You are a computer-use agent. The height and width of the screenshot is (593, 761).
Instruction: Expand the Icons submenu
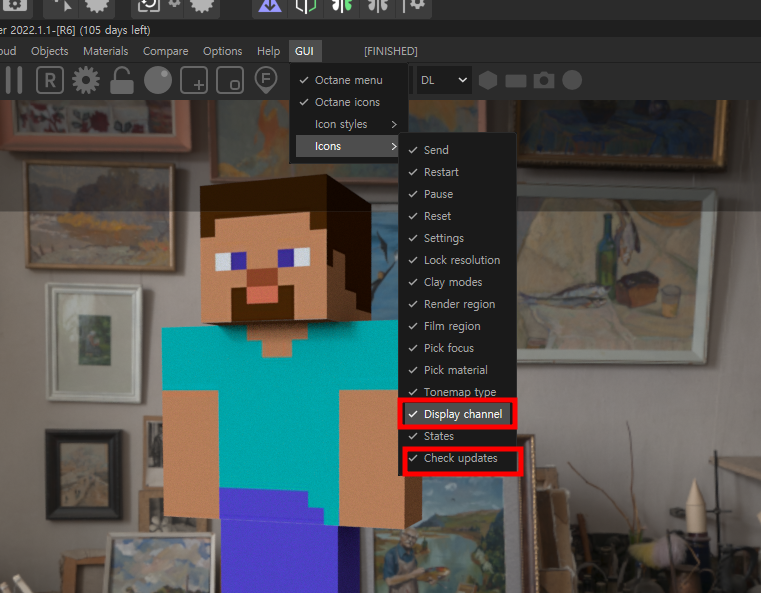point(348,146)
